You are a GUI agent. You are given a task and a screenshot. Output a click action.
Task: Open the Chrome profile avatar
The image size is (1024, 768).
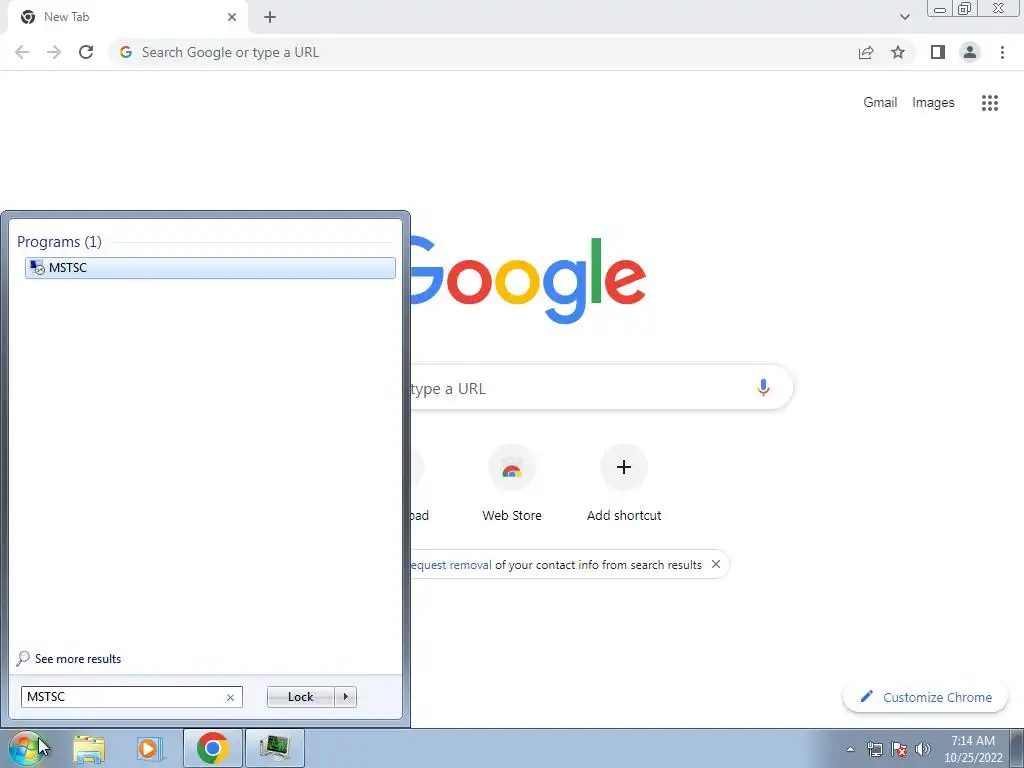[970, 52]
